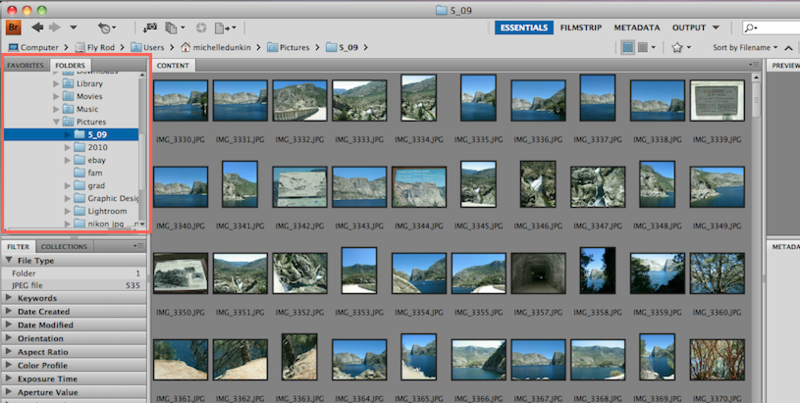
Task: Click the filter by rating star icon
Action: point(678,47)
